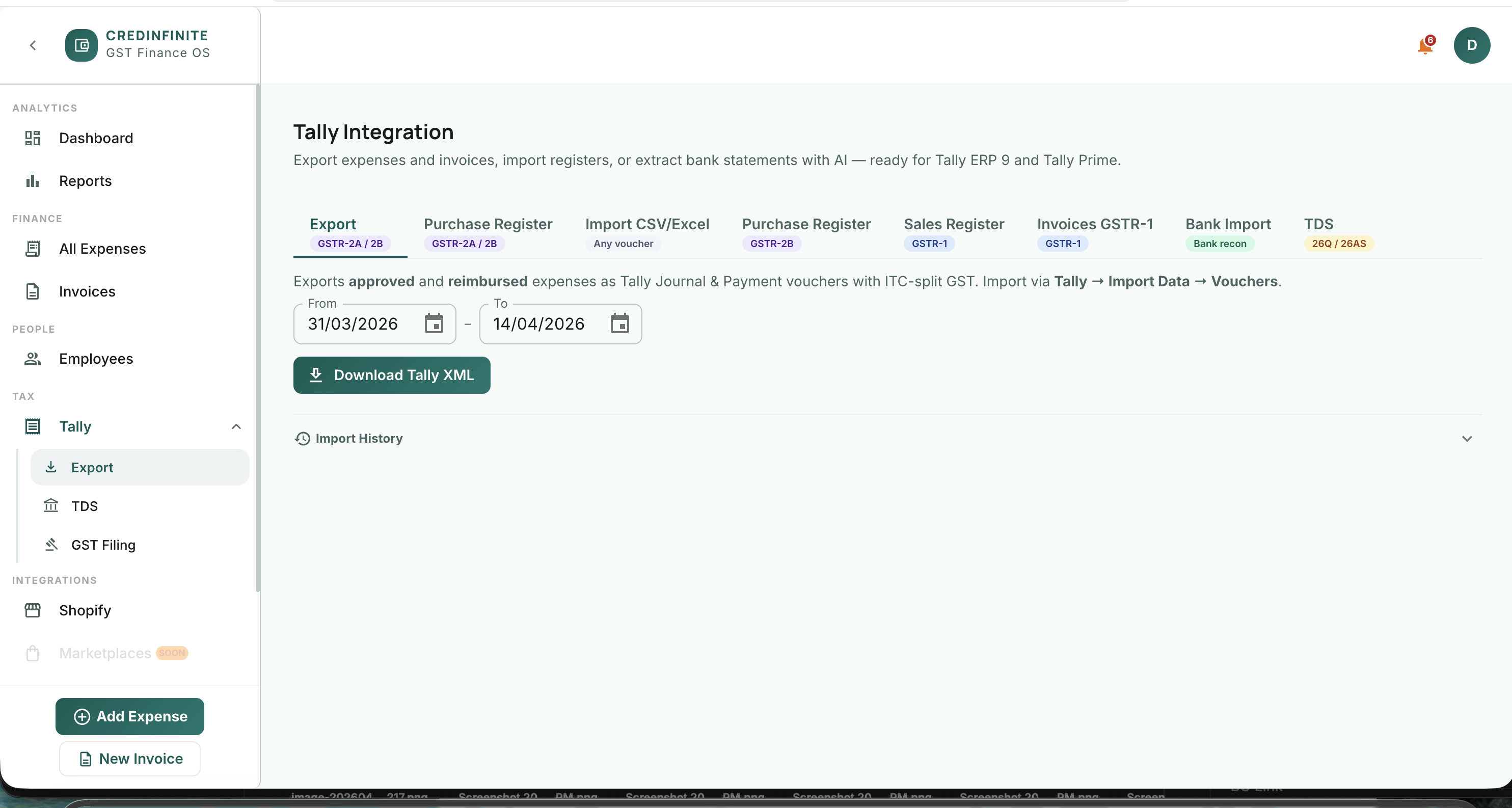Click the TDS bank building icon

point(51,506)
